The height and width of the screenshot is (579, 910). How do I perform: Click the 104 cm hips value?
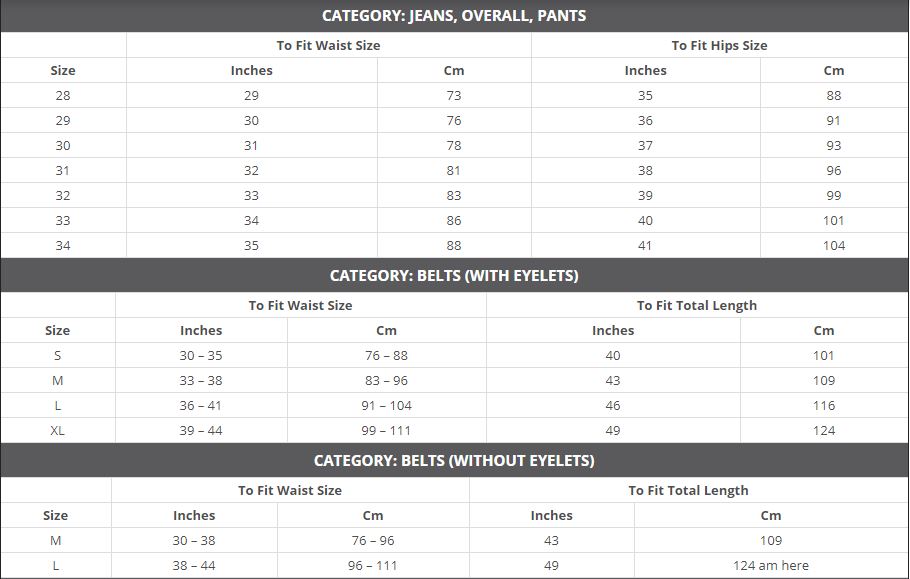[x=833, y=245]
